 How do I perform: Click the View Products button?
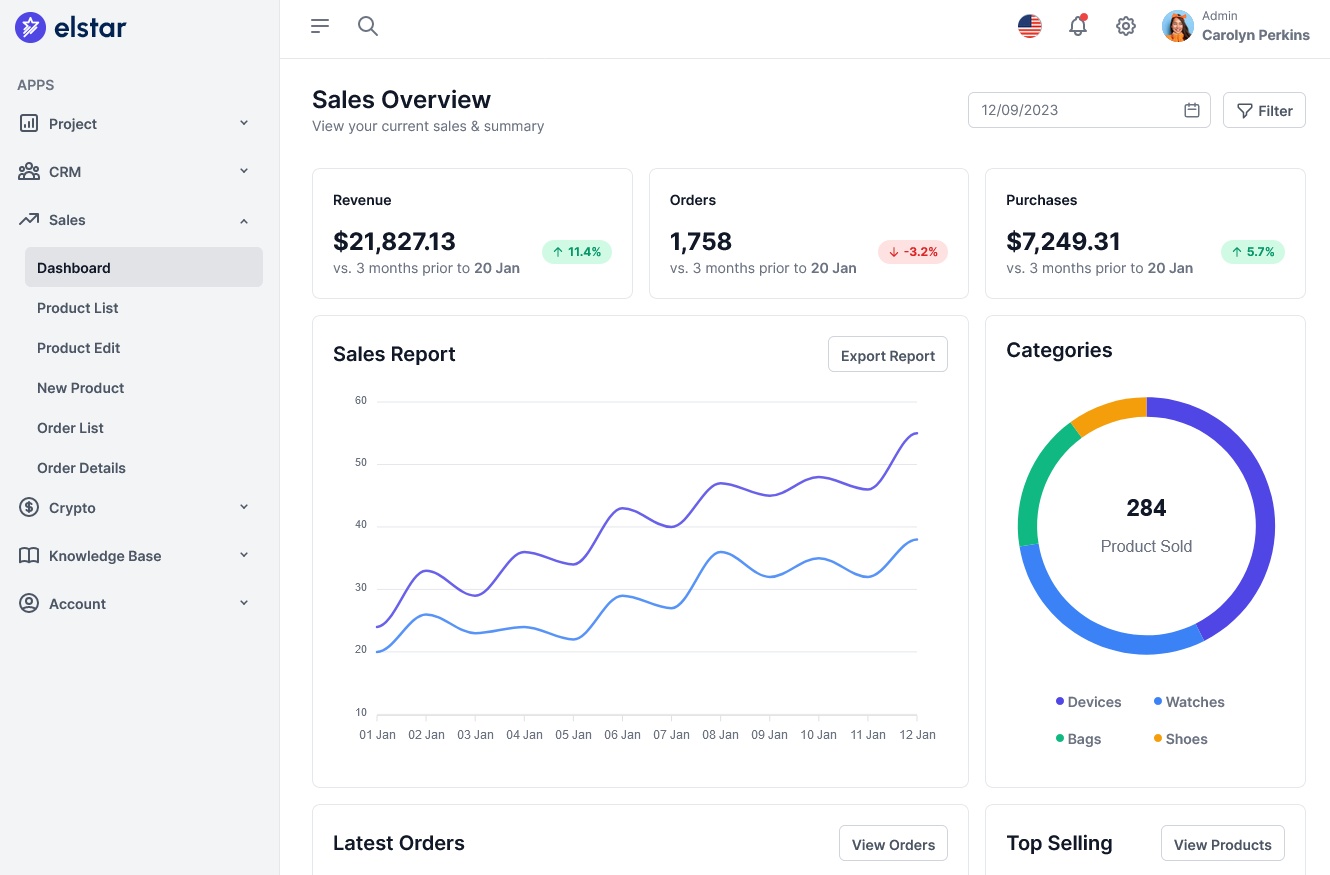click(1222, 844)
